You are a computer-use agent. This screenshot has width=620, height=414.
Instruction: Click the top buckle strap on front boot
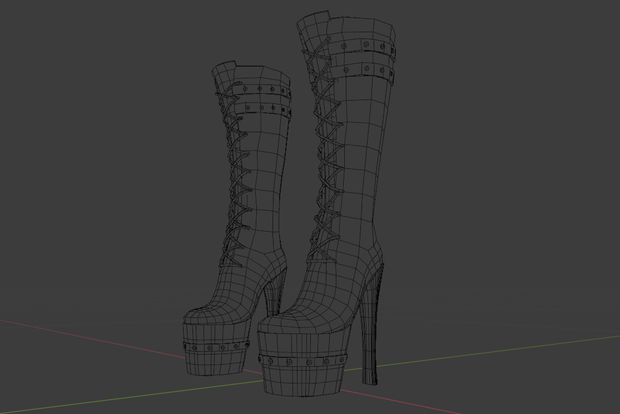click(362, 46)
